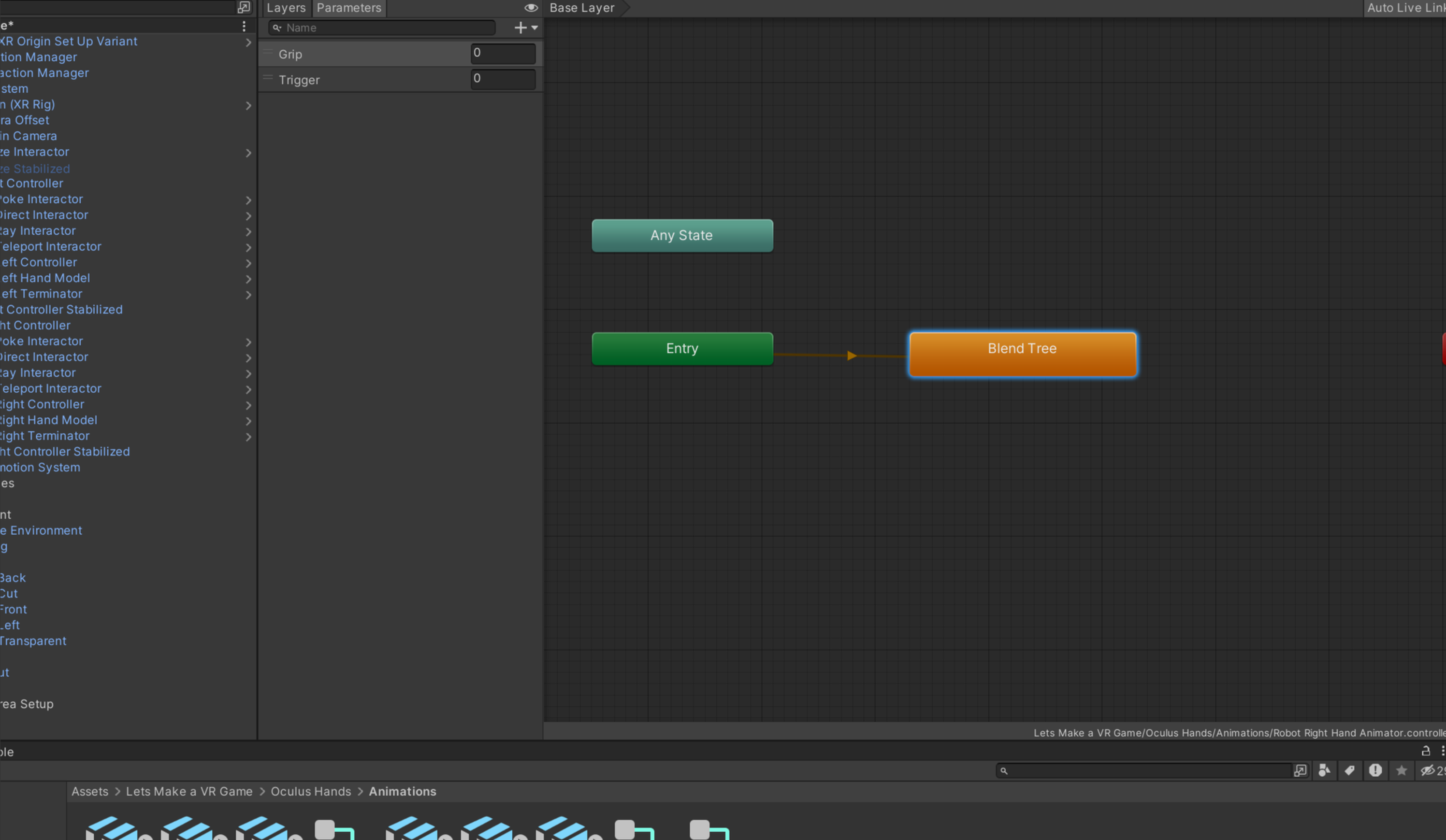Click the Hierarchy search-window icon
Image resolution: width=1446 pixels, height=840 pixels.
pyautogui.click(x=244, y=7)
